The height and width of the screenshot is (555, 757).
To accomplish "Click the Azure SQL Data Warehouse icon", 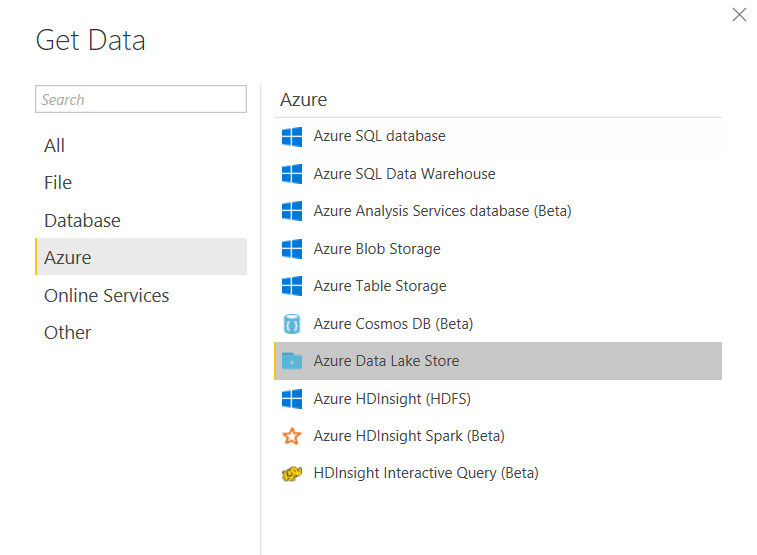I will coord(292,174).
